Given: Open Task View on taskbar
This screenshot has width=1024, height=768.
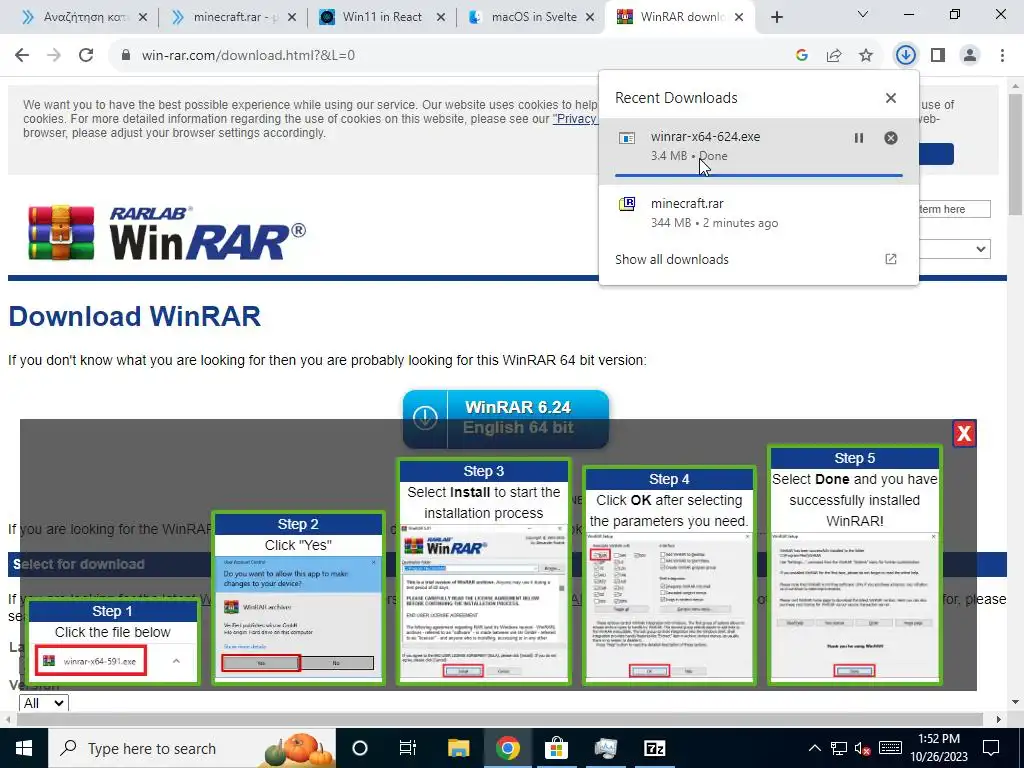Looking at the screenshot, I should coord(408,748).
